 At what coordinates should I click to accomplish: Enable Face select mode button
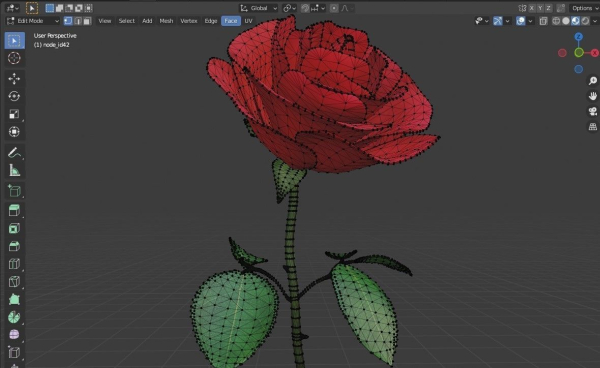pos(87,21)
